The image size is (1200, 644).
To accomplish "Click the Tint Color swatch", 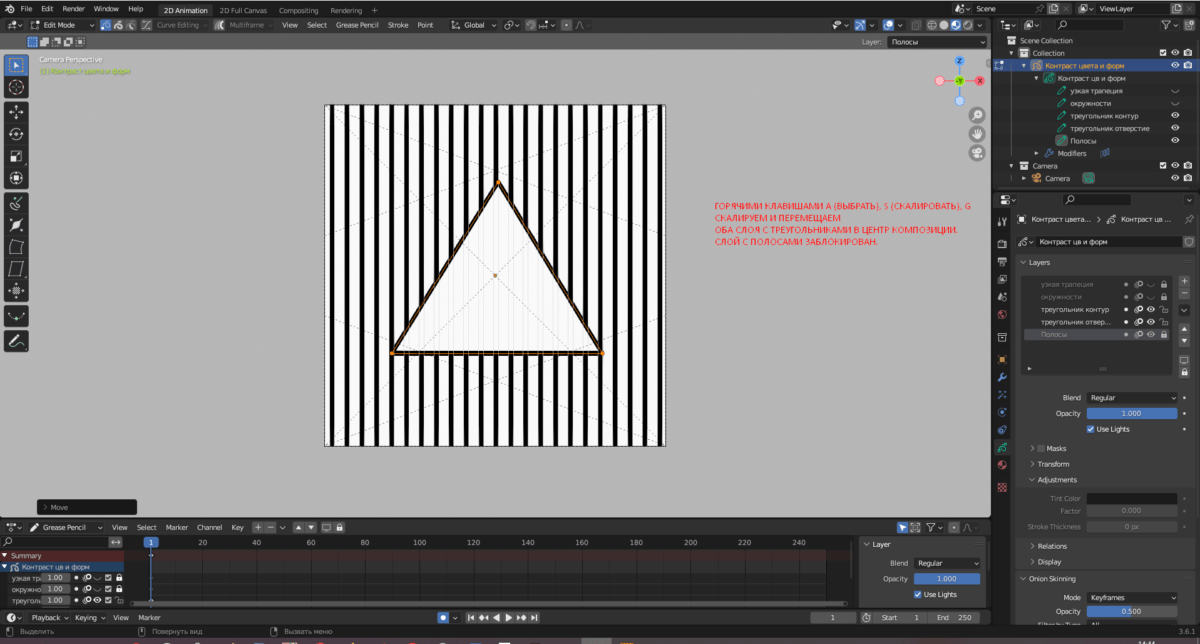I will 1132,498.
